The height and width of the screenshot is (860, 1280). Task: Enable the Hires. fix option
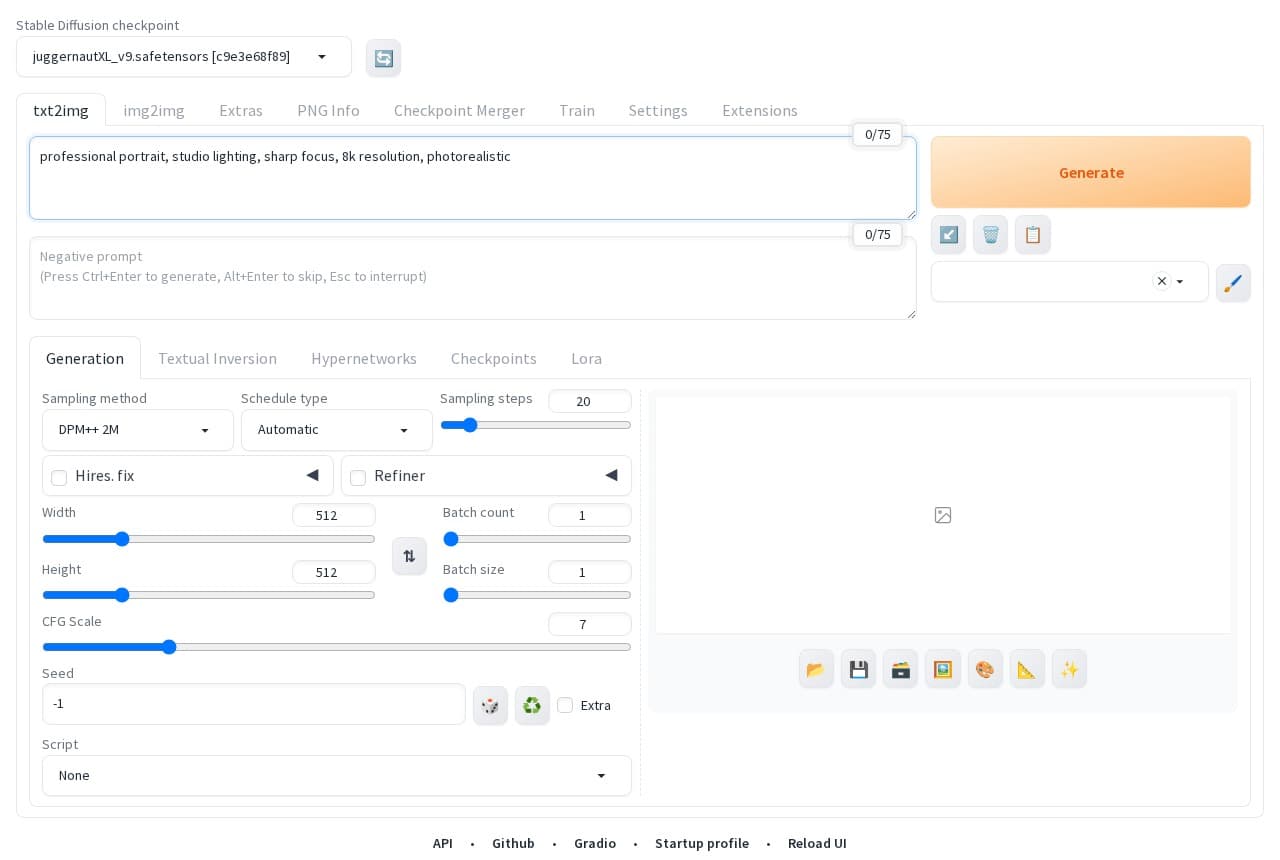point(59,478)
